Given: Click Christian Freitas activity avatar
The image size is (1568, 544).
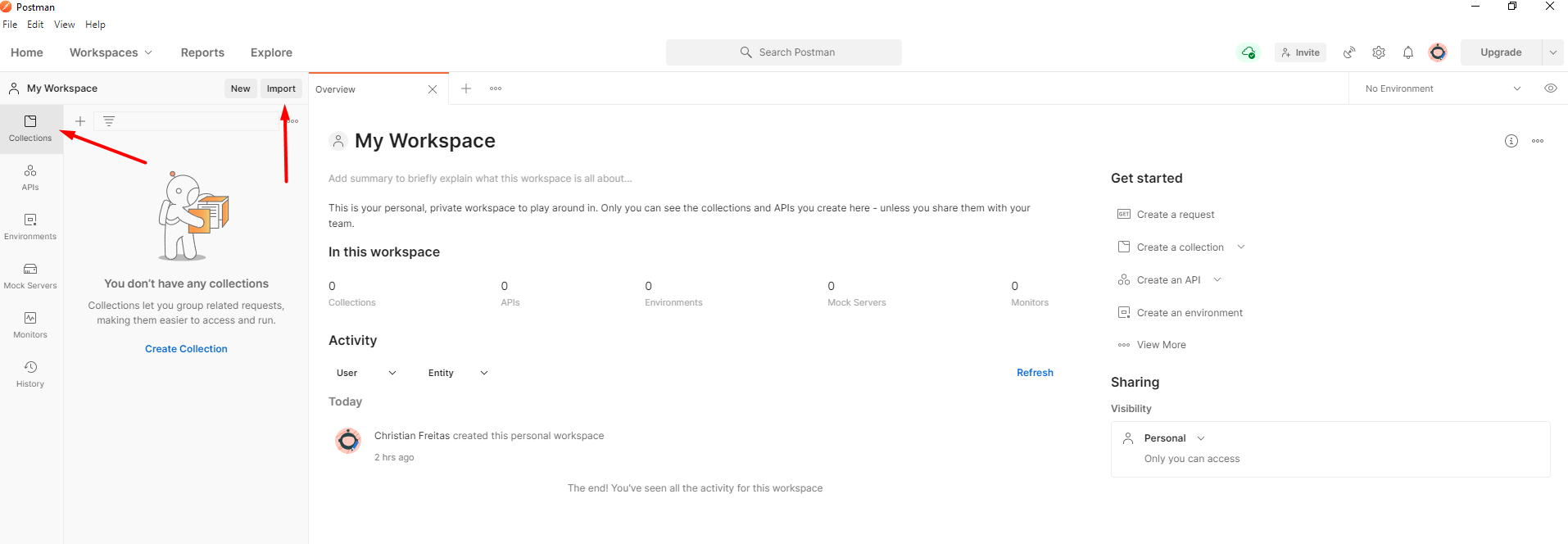Looking at the screenshot, I should click(348, 441).
